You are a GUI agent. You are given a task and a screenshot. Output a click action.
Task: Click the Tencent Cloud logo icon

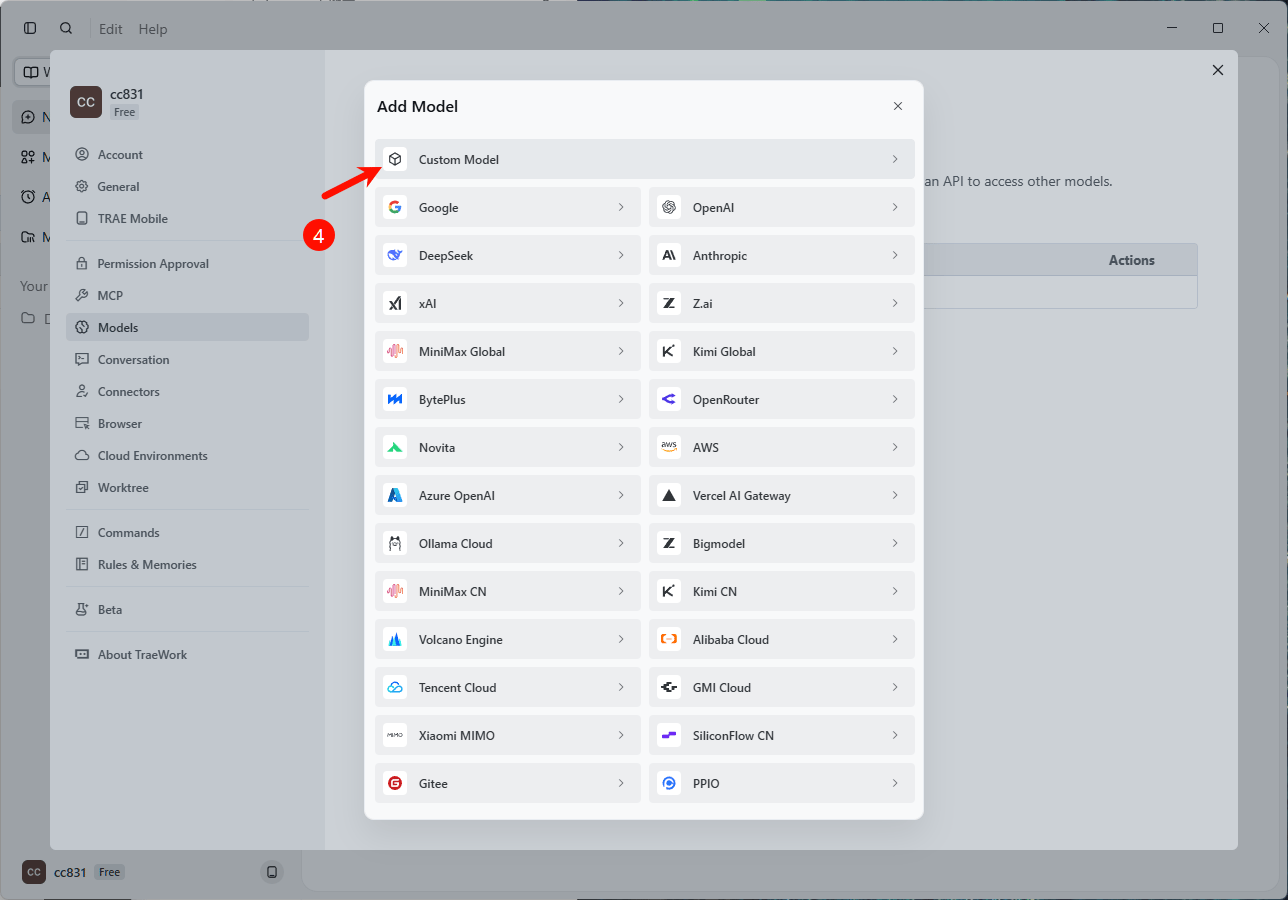[395, 687]
